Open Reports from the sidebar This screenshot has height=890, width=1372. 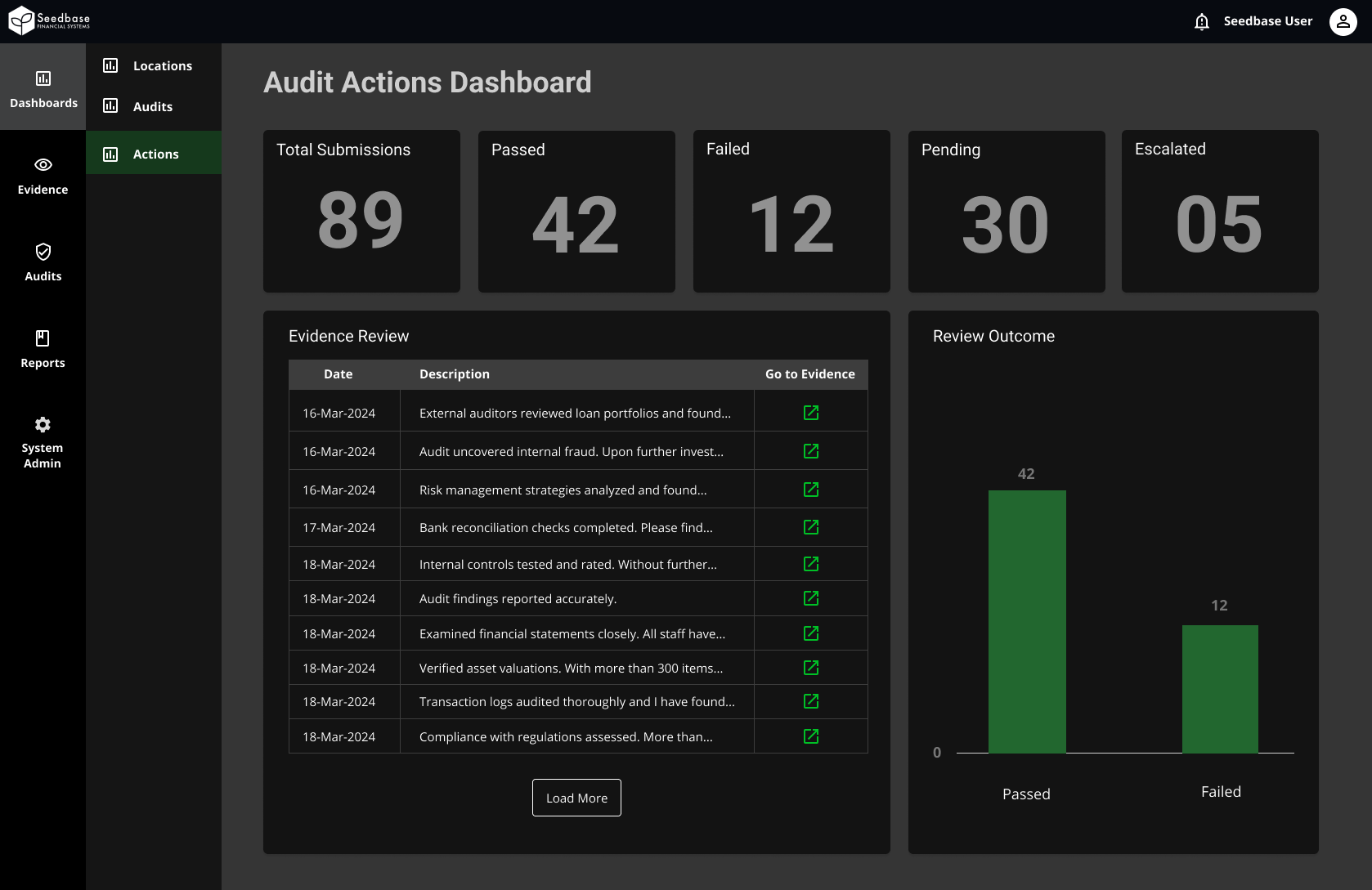tap(43, 349)
